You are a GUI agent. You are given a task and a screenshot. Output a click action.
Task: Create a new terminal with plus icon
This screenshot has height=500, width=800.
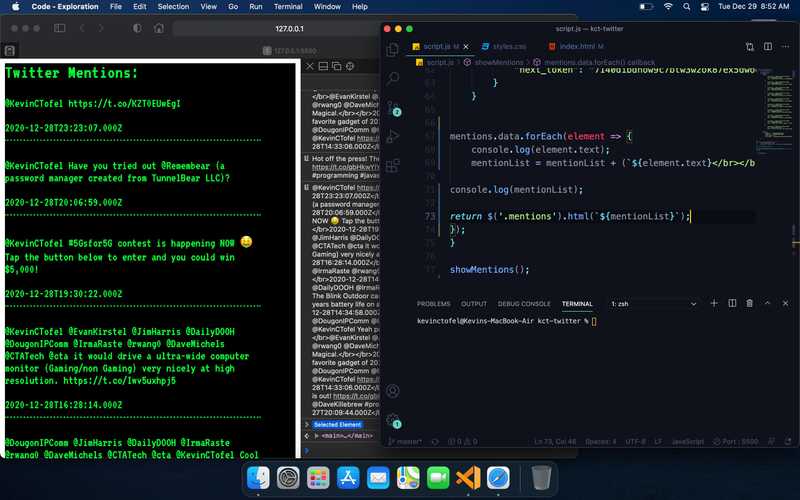click(x=714, y=303)
